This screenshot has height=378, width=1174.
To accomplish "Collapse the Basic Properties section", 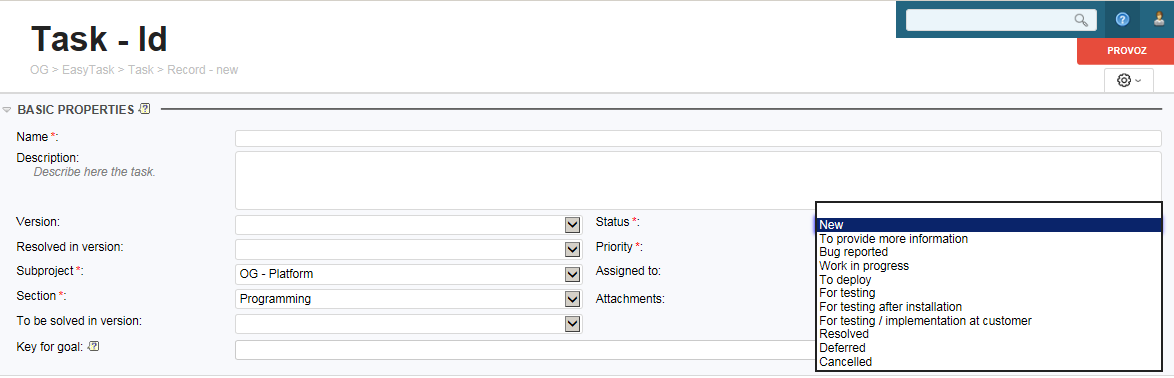I will tap(7, 109).
